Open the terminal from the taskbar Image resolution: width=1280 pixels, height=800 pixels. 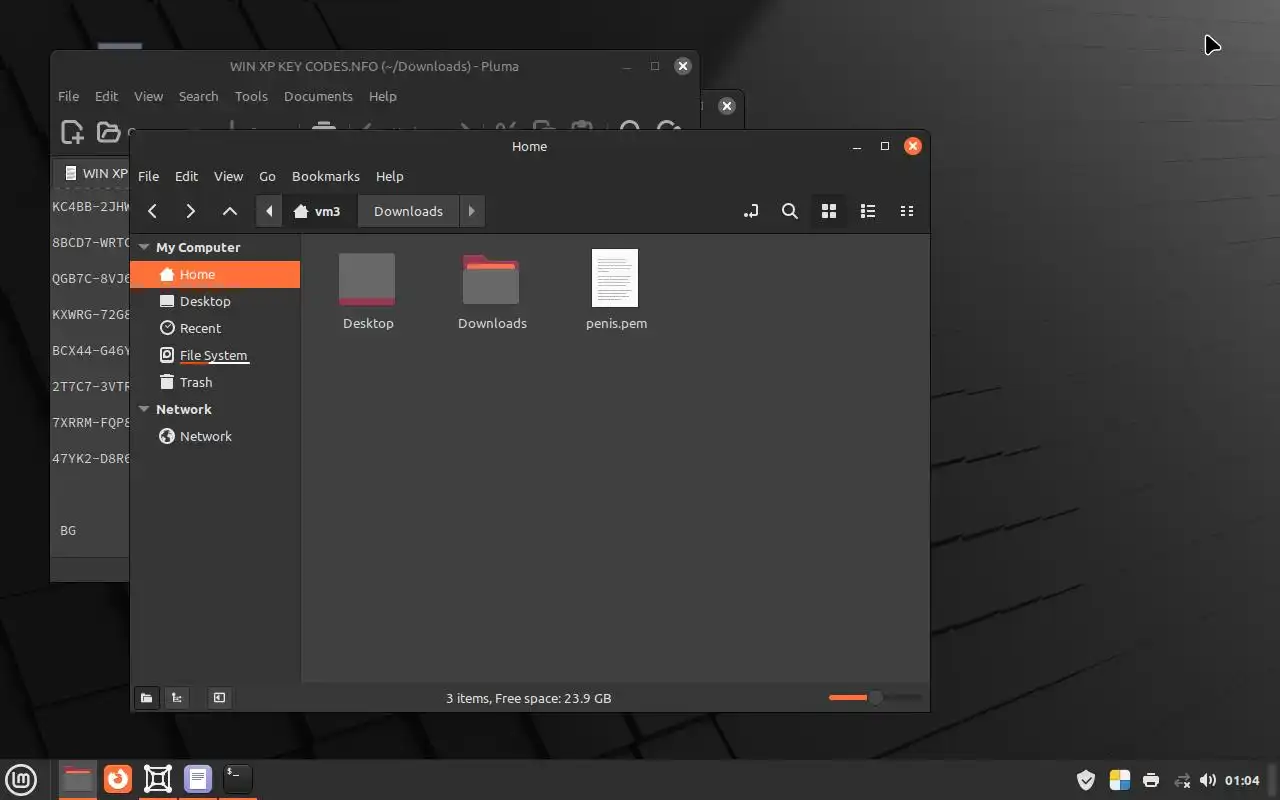237,779
